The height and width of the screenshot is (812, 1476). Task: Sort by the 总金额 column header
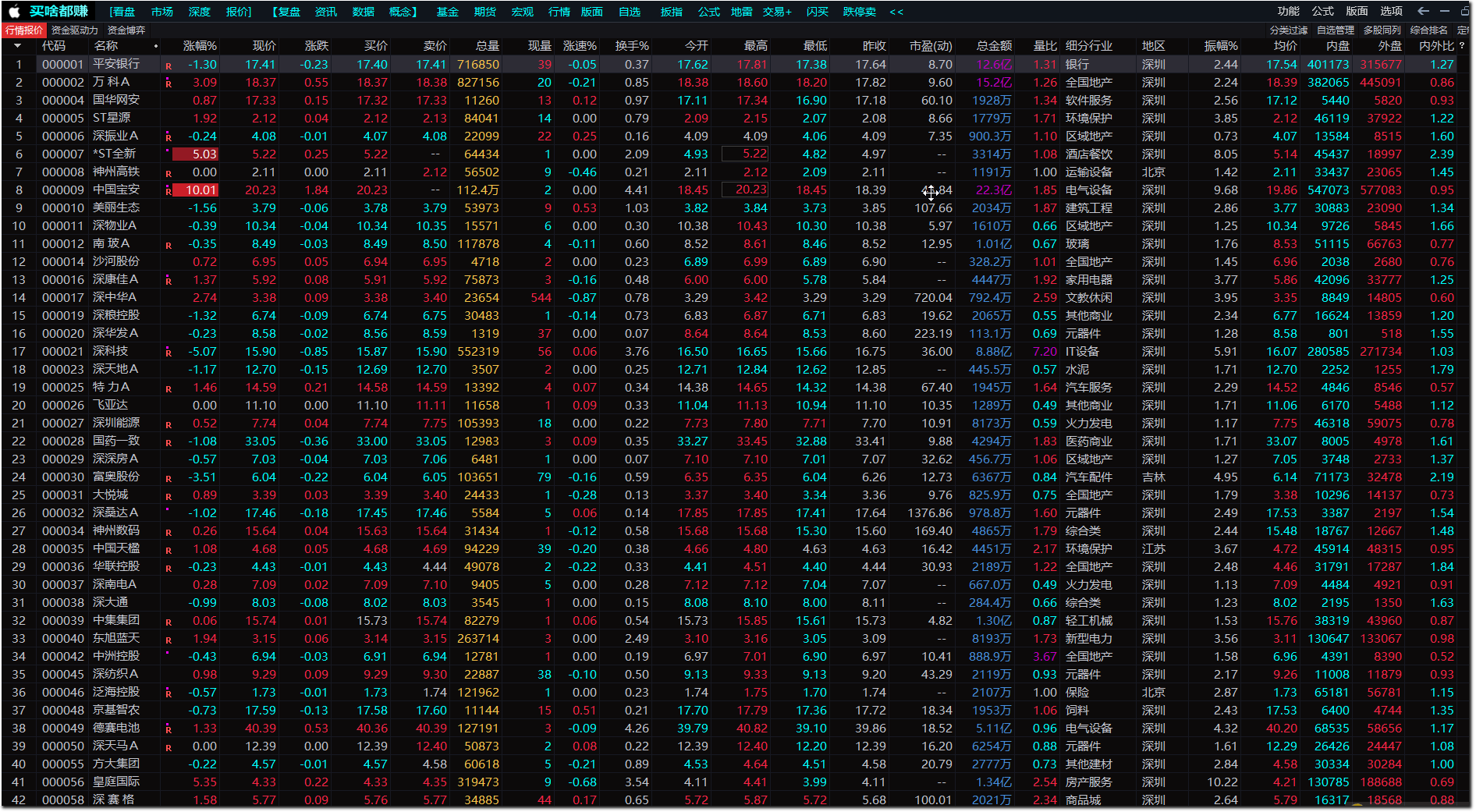tap(994, 46)
